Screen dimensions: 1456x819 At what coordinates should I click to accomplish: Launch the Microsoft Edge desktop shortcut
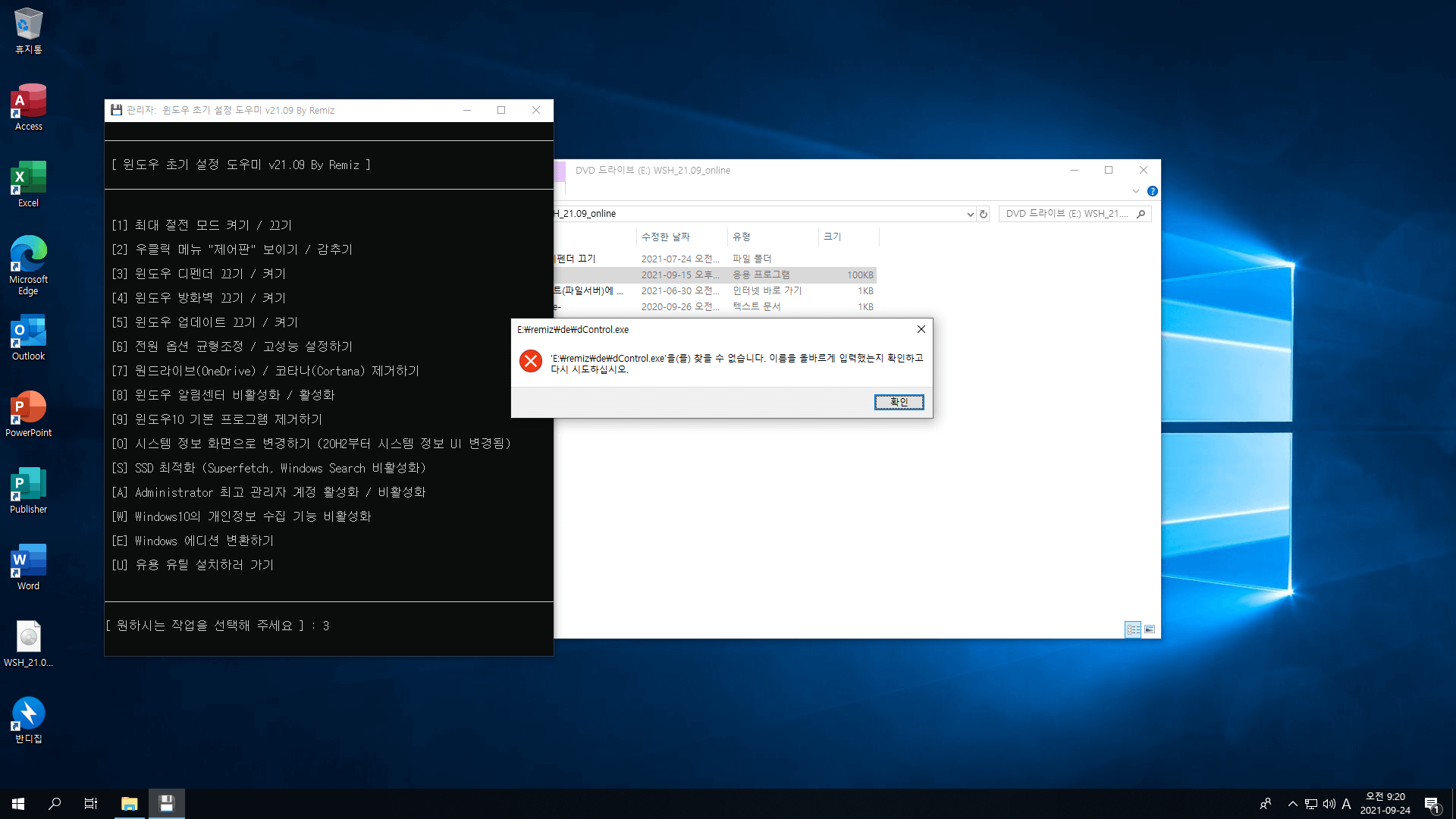(29, 265)
